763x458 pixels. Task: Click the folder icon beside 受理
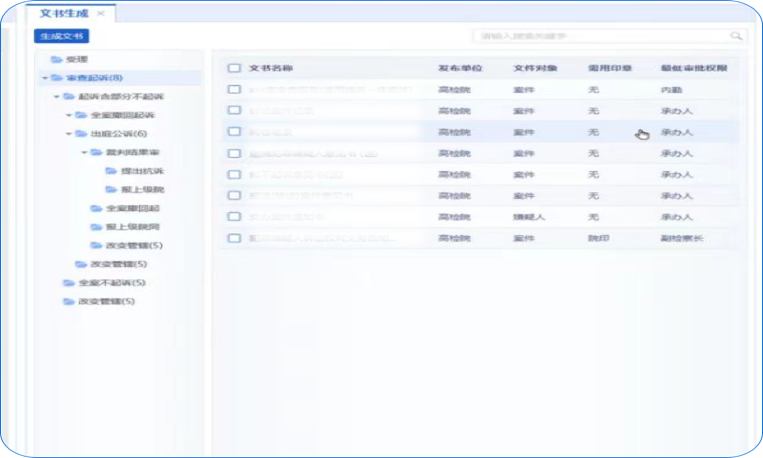(x=56, y=59)
